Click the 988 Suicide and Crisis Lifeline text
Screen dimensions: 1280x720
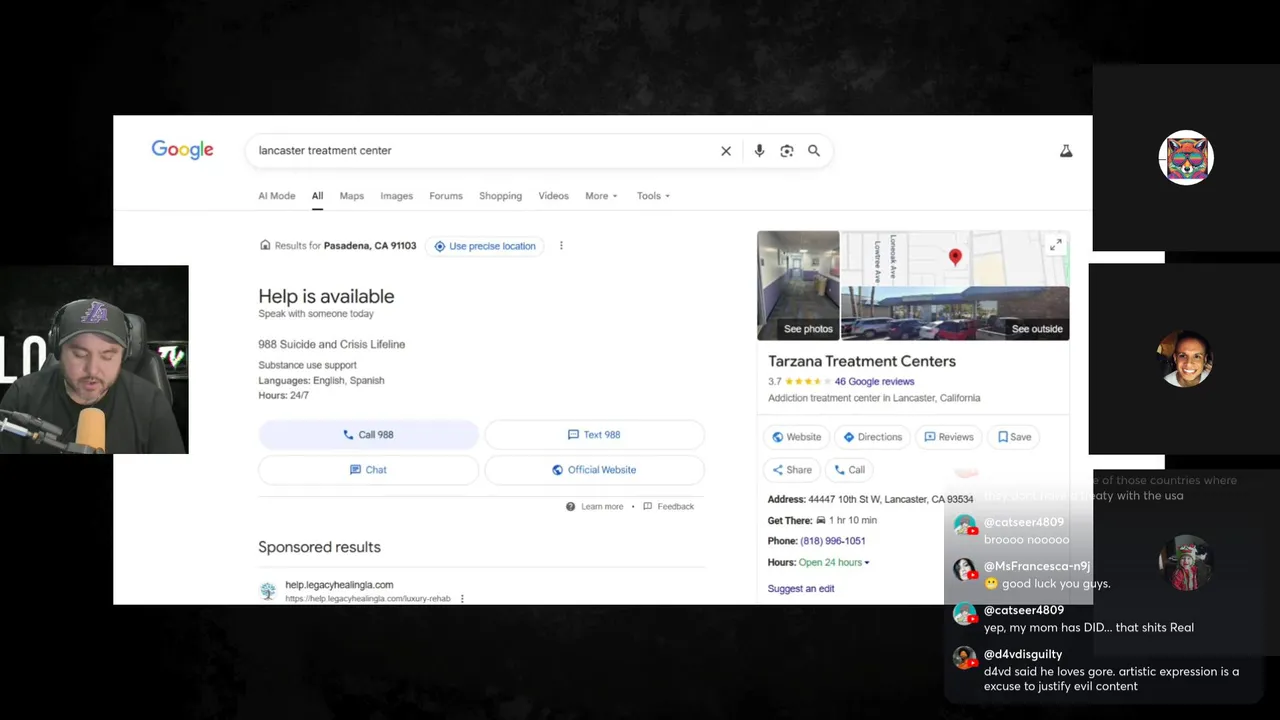click(x=331, y=344)
